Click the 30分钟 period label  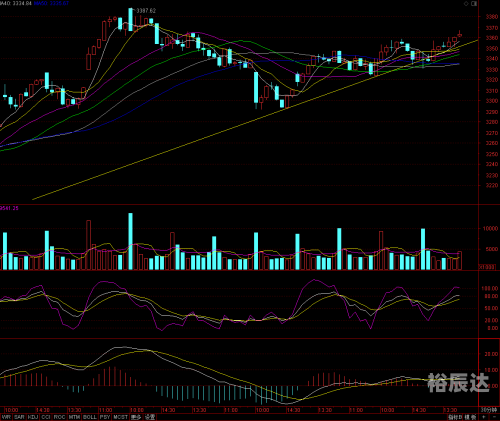[489, 410]
